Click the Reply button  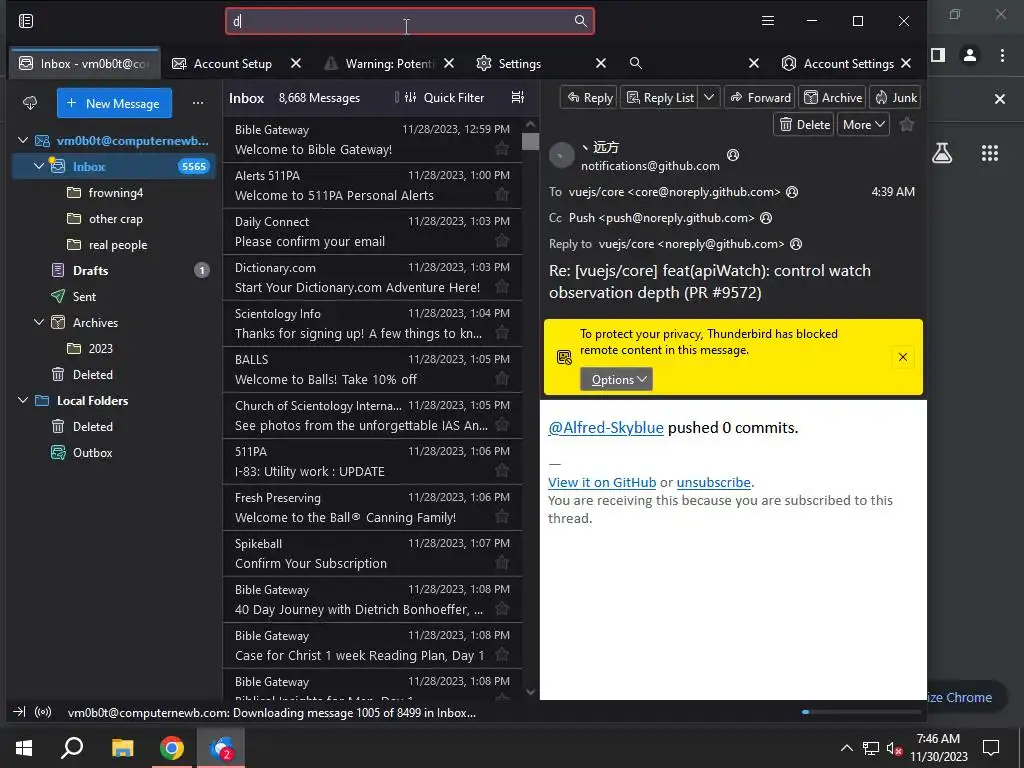pyautogui.click(x=589, y=97)
